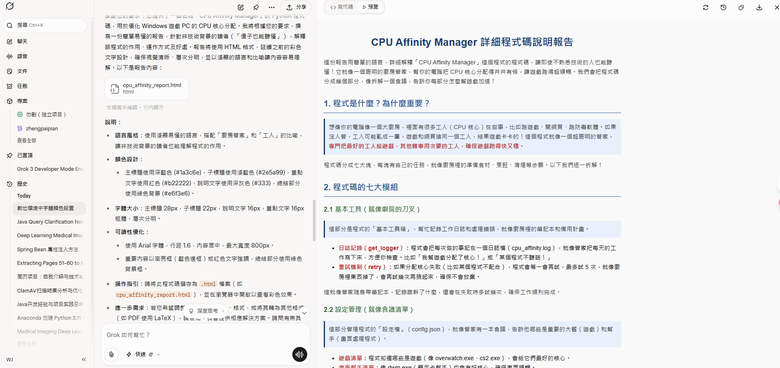Download the report via download icon
This screenshot has width=780, height=368.
[x=759, y=7]
